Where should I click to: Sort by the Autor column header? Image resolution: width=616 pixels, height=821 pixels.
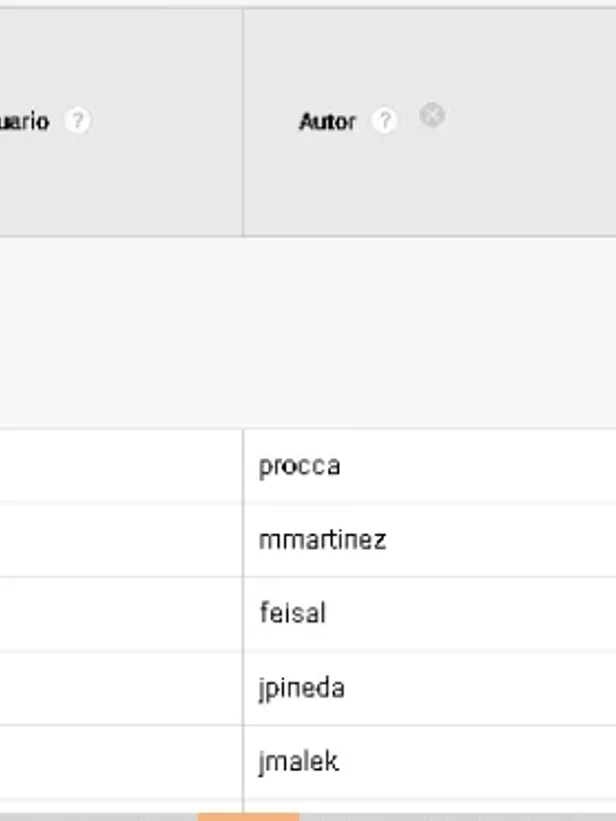coord(327,122)
